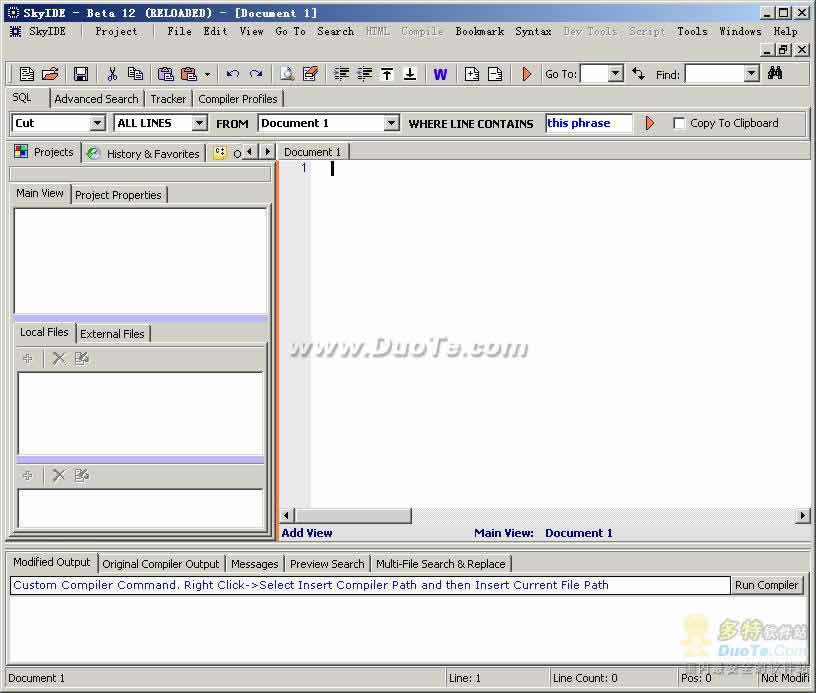Click the editor horizontal scrollbar thumb
Screen dimensions: 816x693
click(353, 516)
